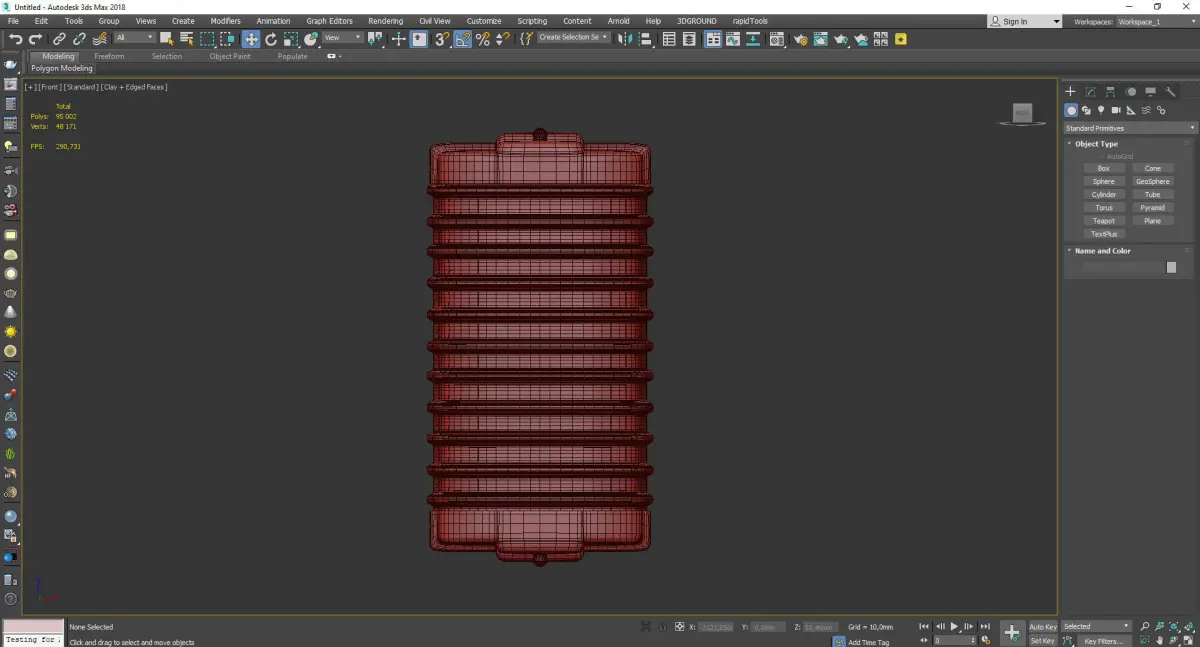Click the Undo arrow in the main toolbar
This screenshot has width=1200, height=647.
(15, 39)
